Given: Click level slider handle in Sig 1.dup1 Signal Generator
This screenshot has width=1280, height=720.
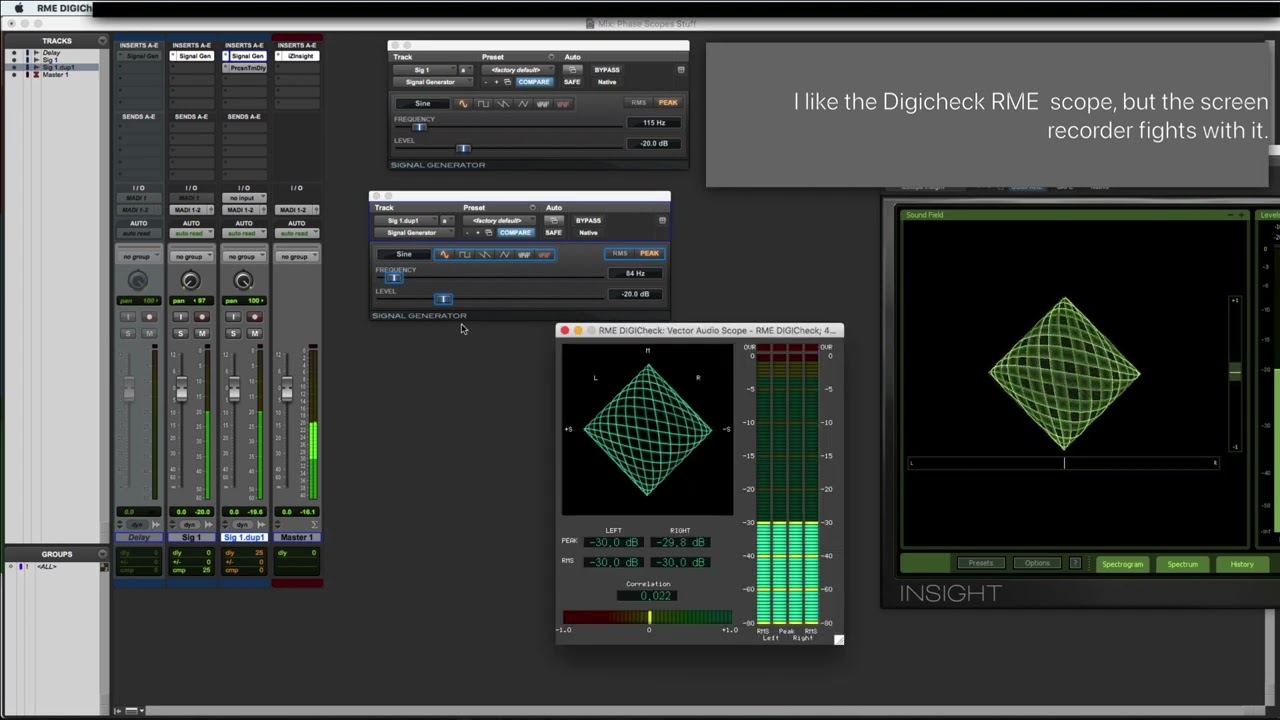Looking at the screenshot, I should click(x=443, y=299).
